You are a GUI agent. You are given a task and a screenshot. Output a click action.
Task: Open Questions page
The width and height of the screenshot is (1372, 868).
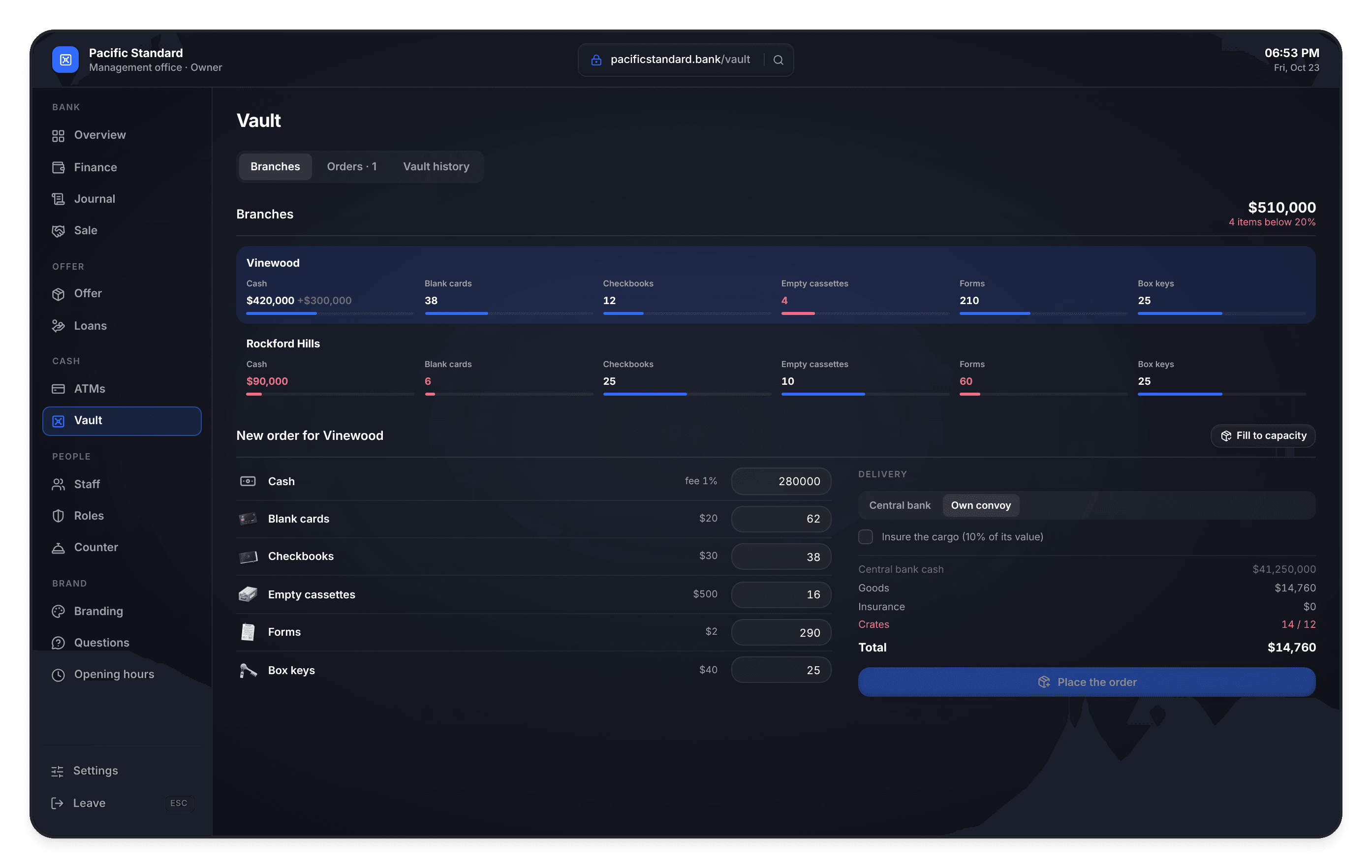click(122, 643)
